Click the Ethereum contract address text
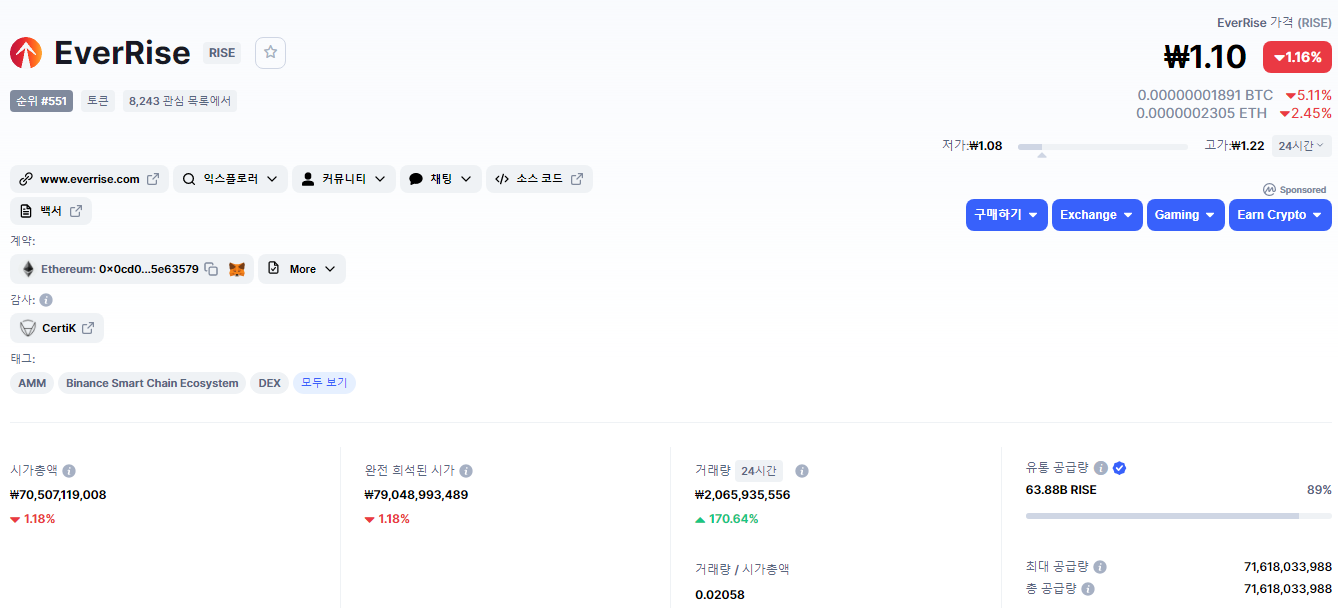Image resolution: width=1338 pixels, height=609 pixels. pyautogui.click(x=149, y=269)
